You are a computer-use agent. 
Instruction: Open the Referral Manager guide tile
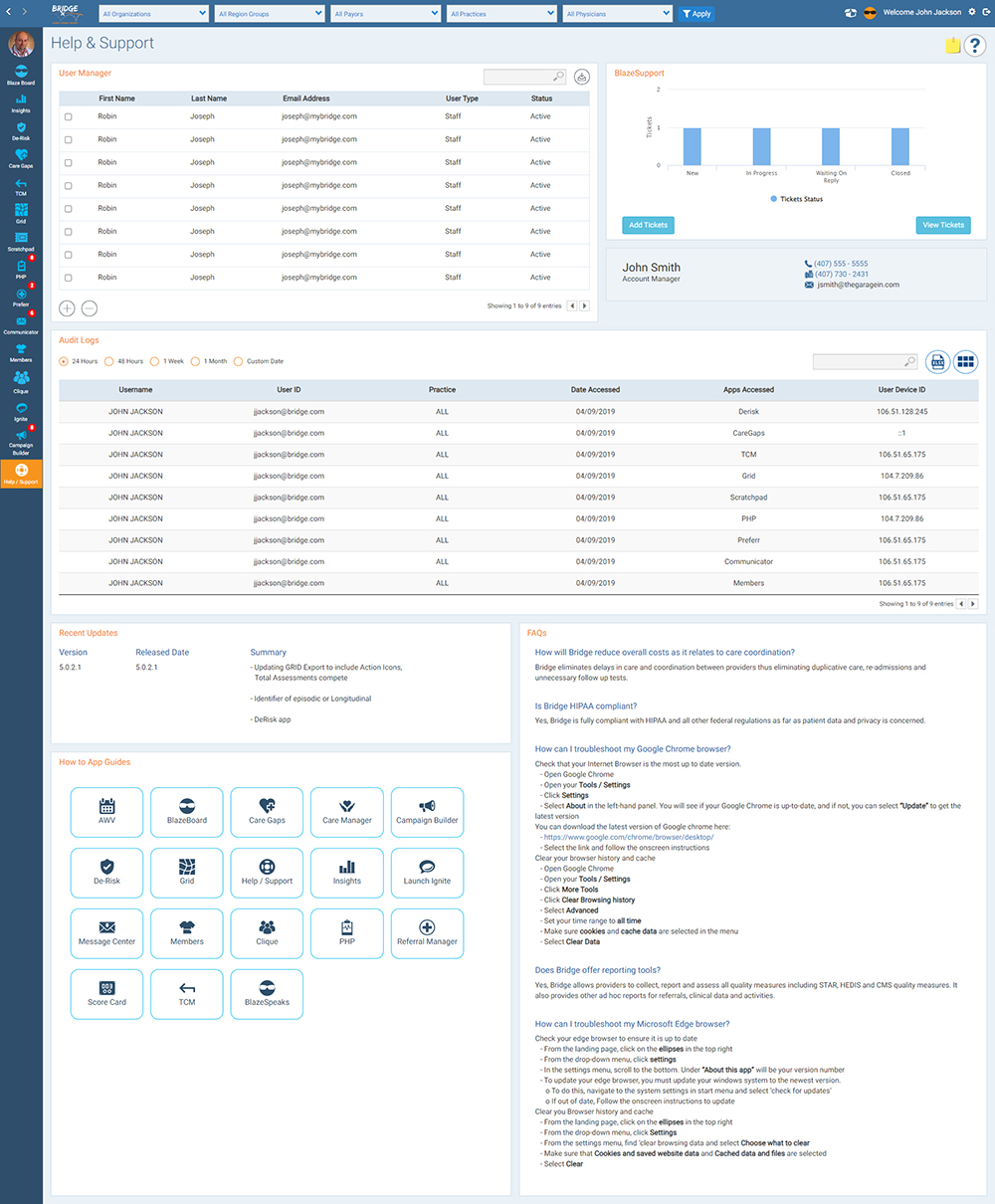427,933
